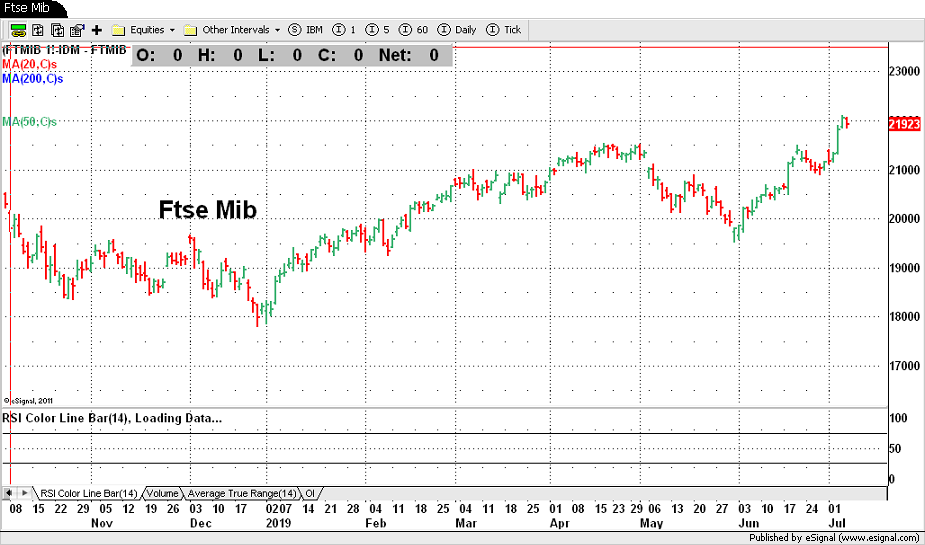Click the 20000 price scale label
The width and height of the screenshot is (925, 545).
(904, 219)
